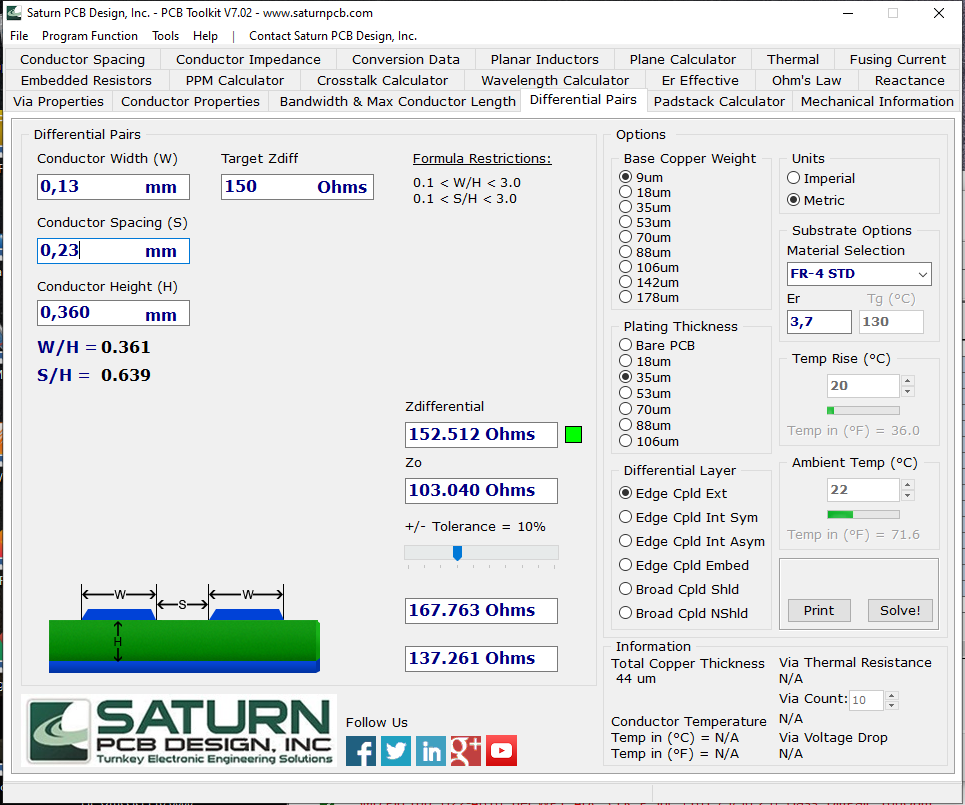Decrease Temp Rise with down arrow
The height and width of the screenshot is (805, 965).
pos(907,391)
